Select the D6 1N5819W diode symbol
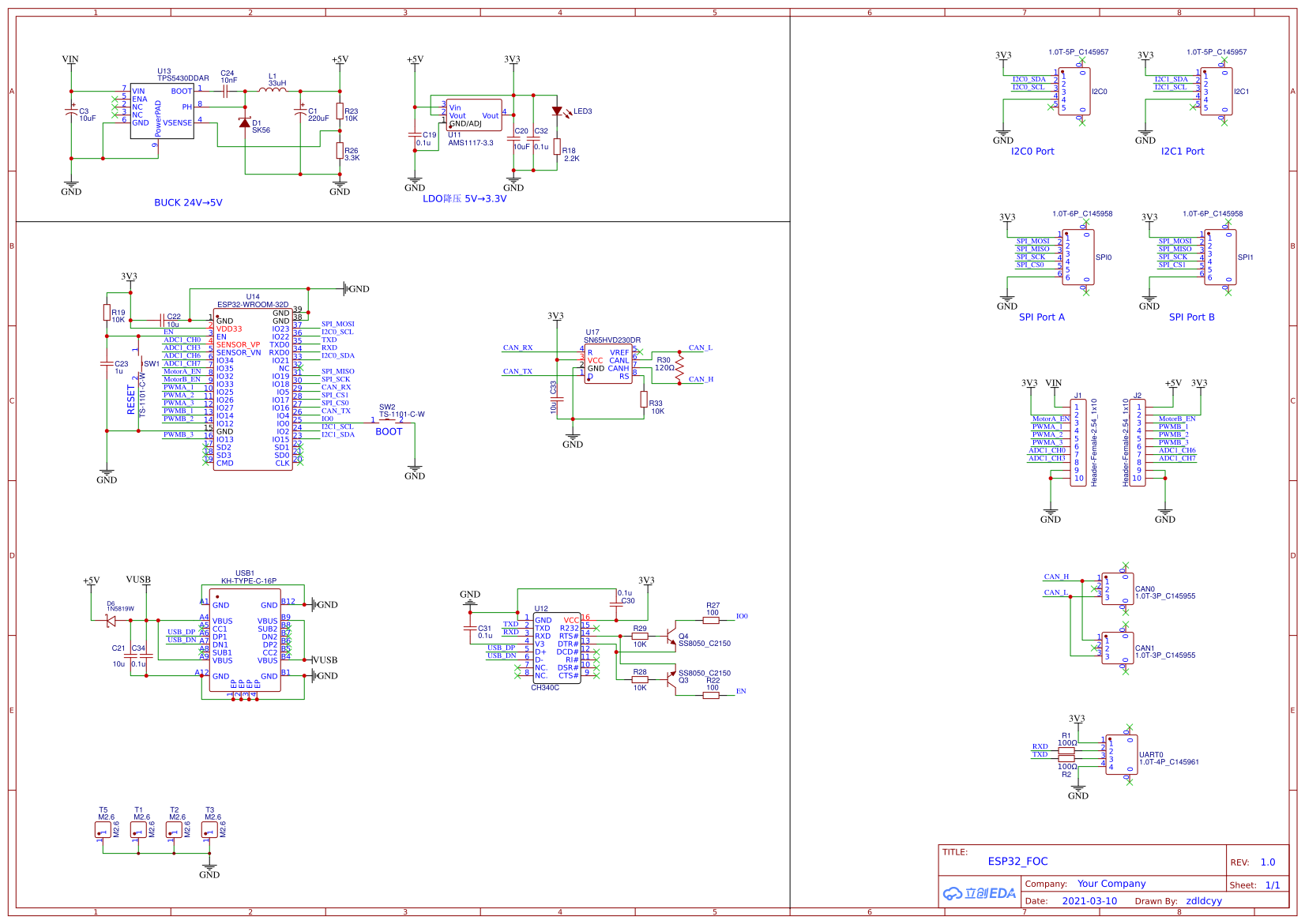Image resolution: width=1305 pixels, height=924 pixels. click(111, 621)
